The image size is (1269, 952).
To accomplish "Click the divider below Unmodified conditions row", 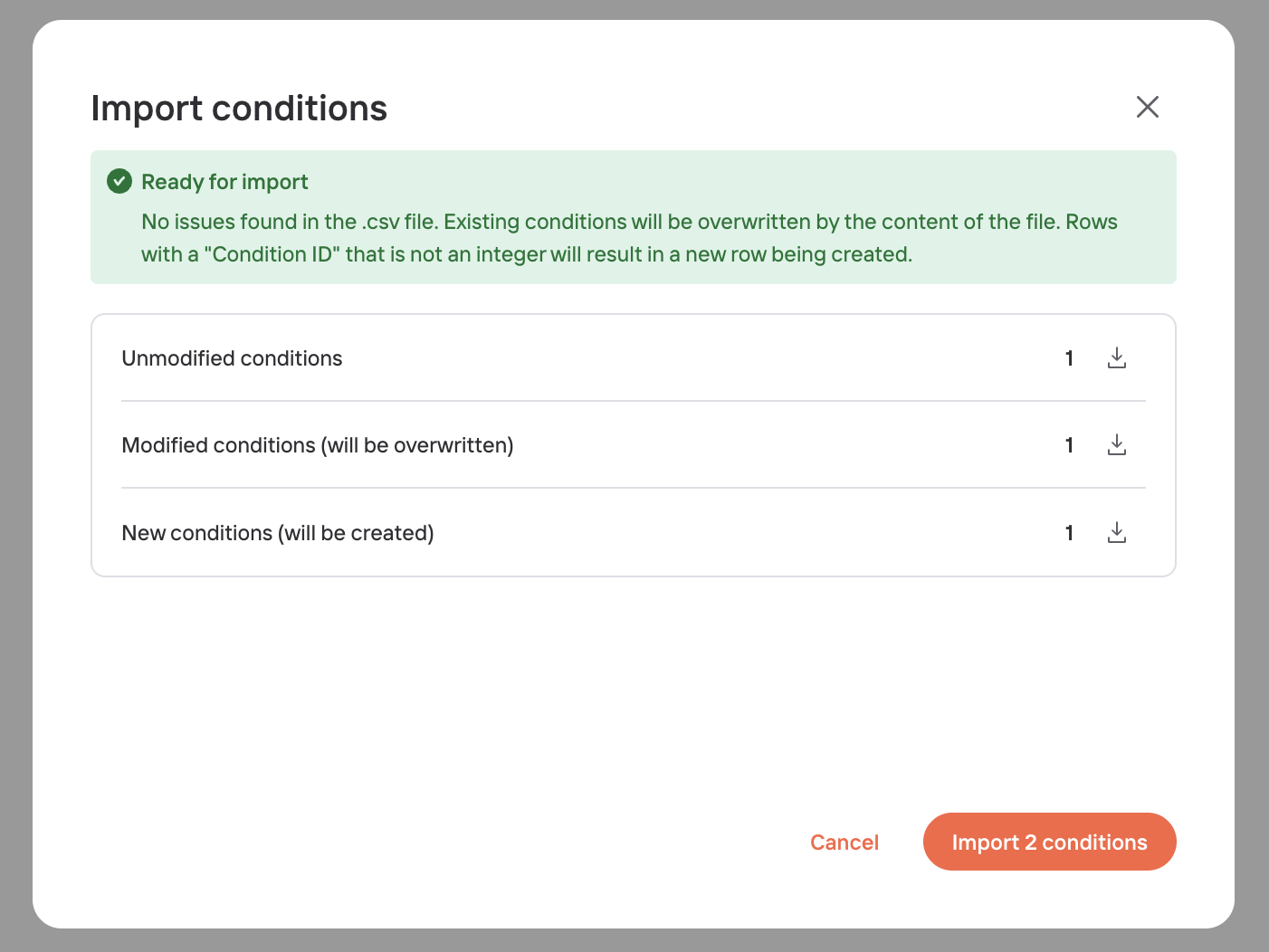I will pos(634,401).
